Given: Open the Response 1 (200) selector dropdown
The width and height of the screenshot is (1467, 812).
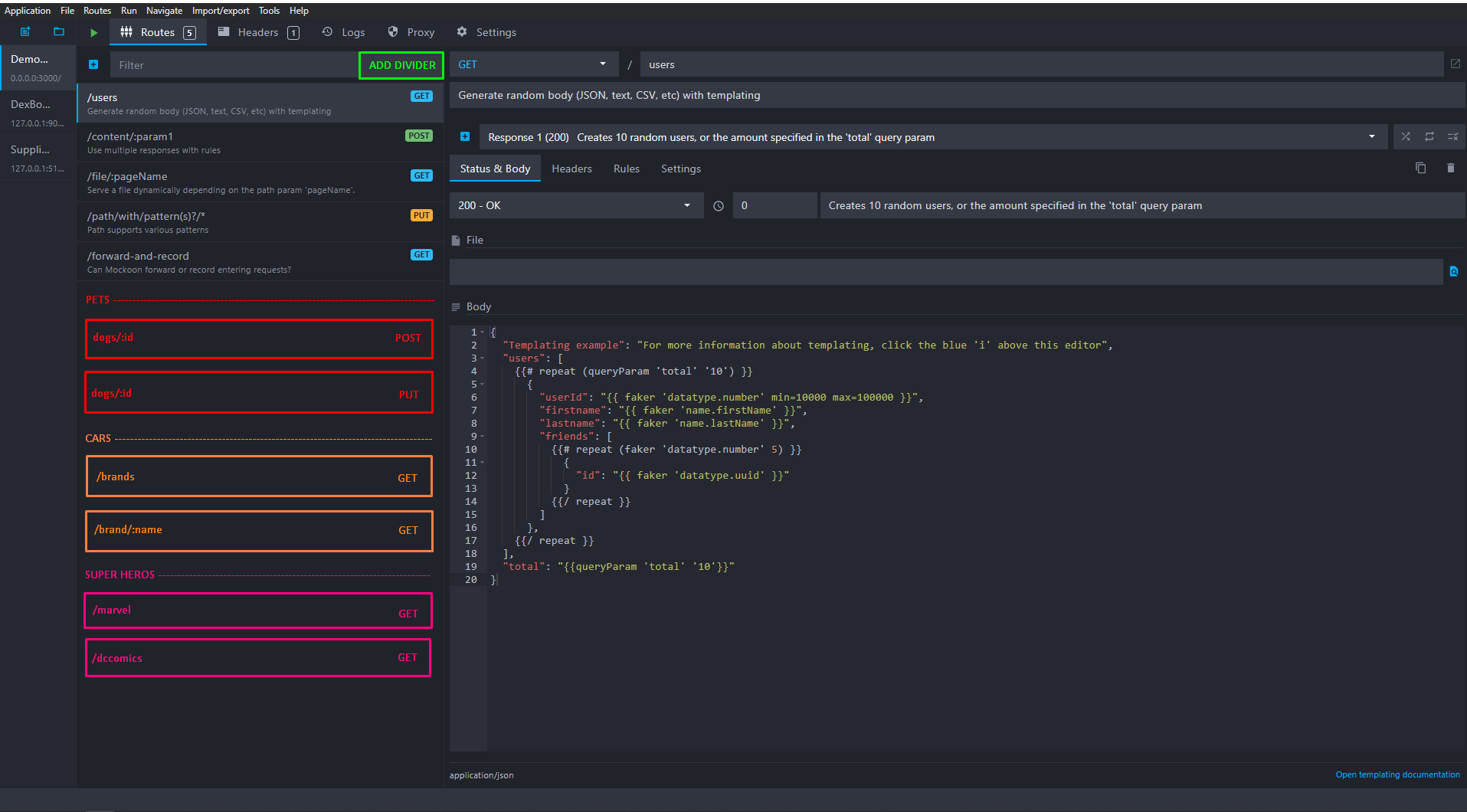Looking at the screenshot, I should [x=934, y=137].
